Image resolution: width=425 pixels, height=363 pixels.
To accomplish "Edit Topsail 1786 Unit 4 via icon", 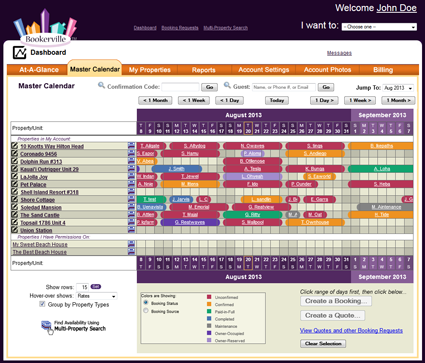I will point(14,222).
